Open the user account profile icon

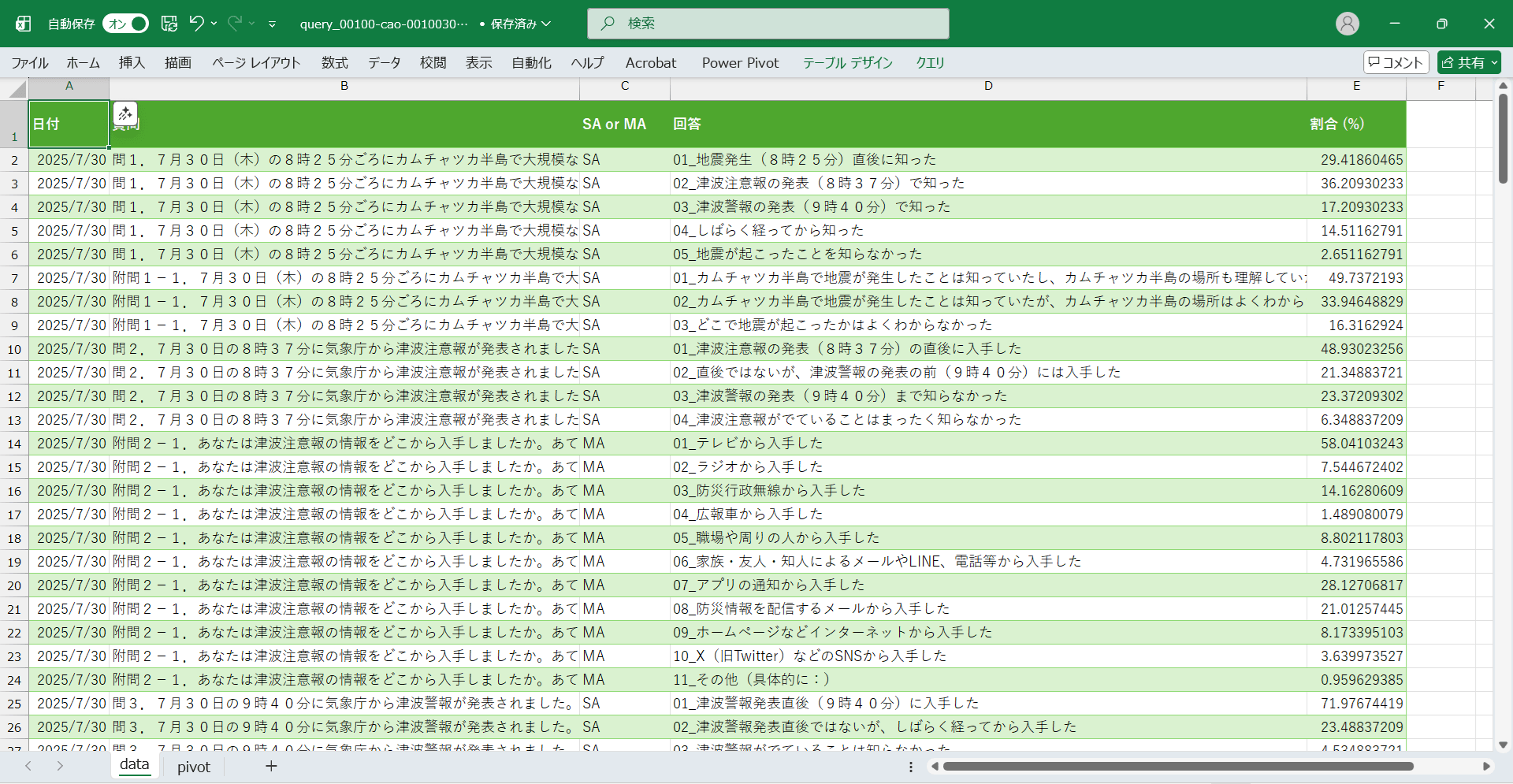click(x=1348, y=24)
